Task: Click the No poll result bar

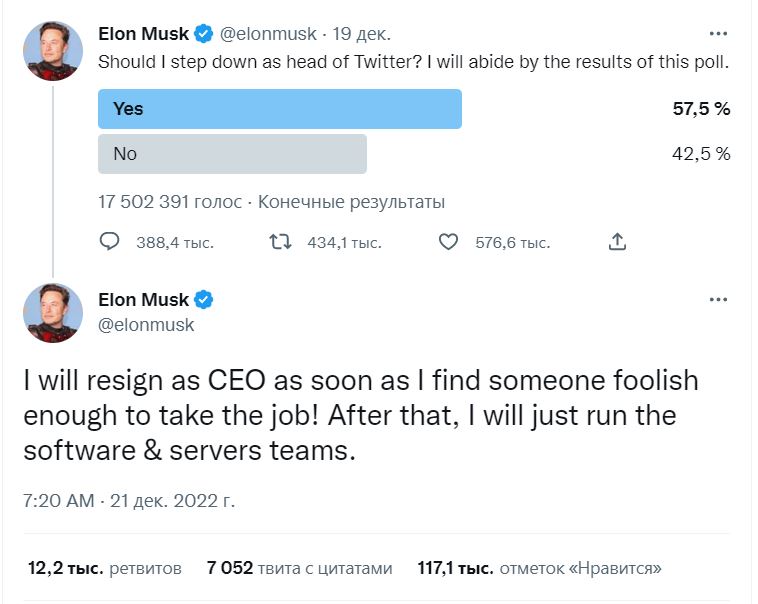Action: pos(232,154)
